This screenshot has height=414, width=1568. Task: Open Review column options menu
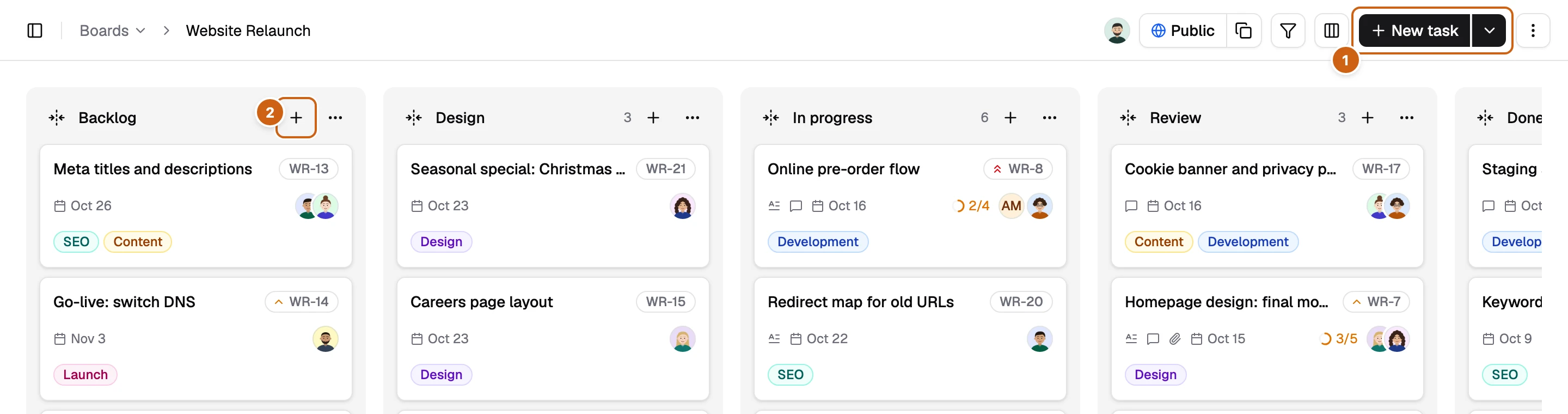[x=1407, y=118]
